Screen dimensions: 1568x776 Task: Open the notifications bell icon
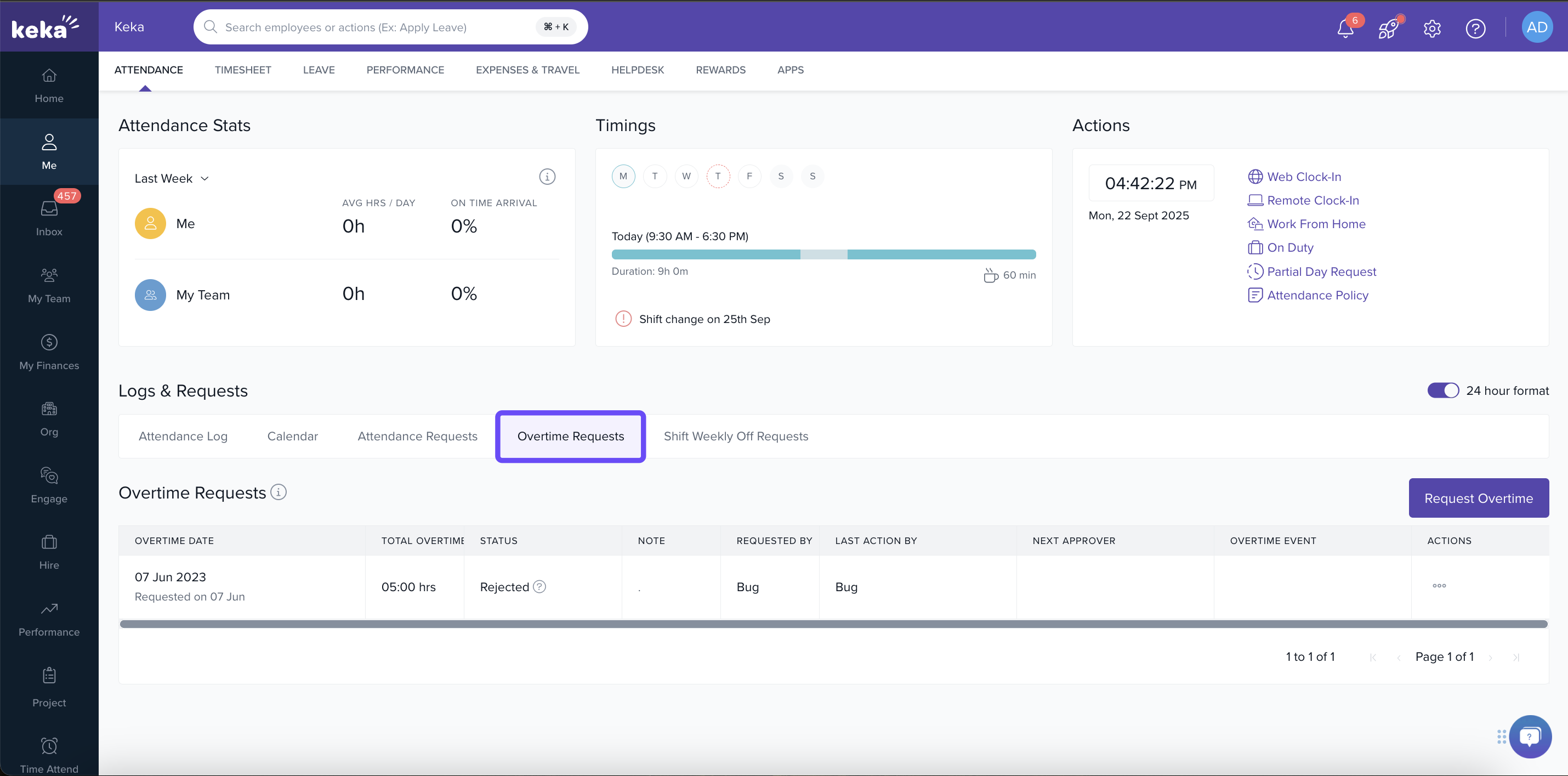click(1345, 28)
